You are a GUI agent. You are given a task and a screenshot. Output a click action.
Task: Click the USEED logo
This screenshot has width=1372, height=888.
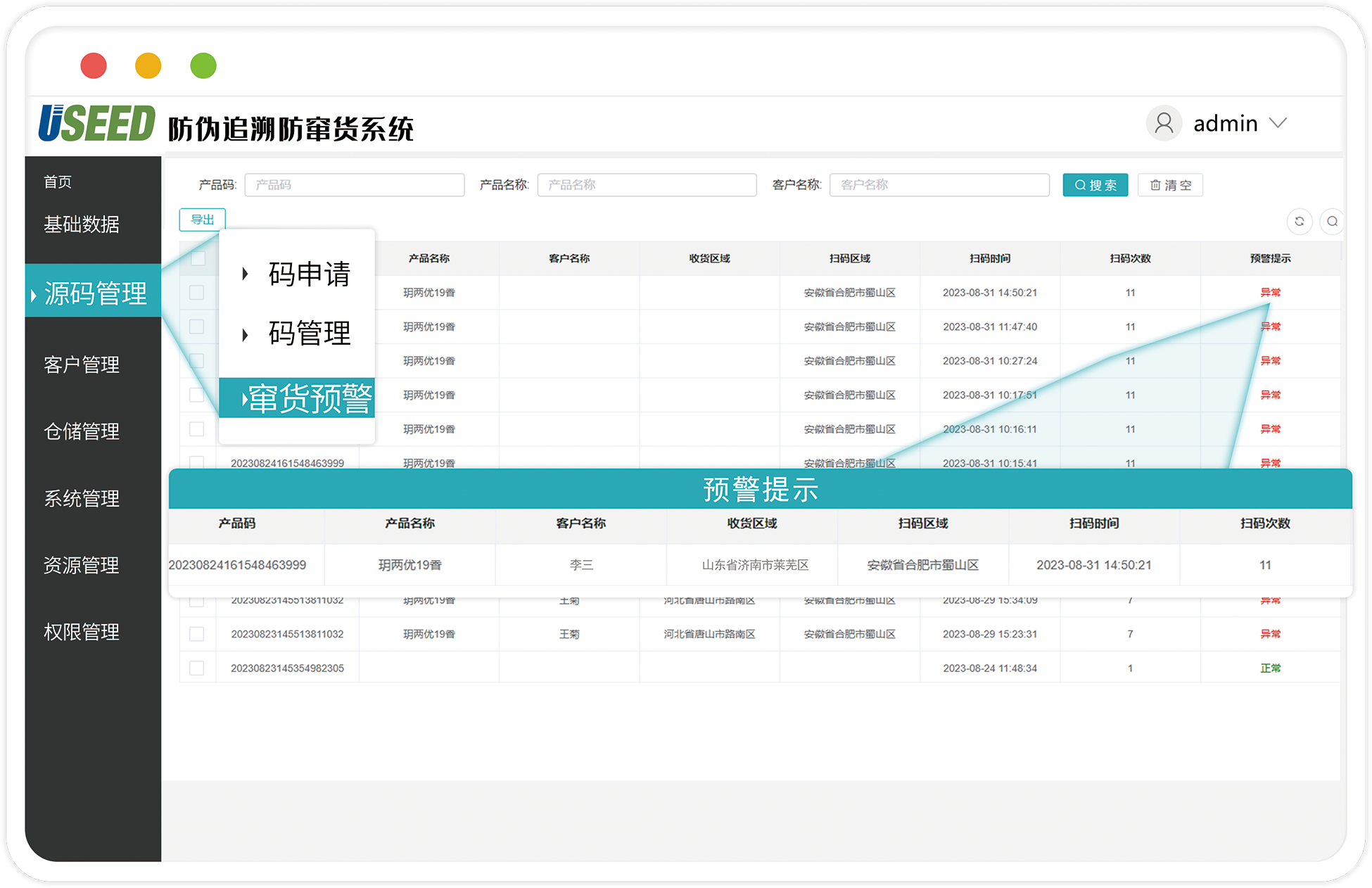tap(97, 124)
